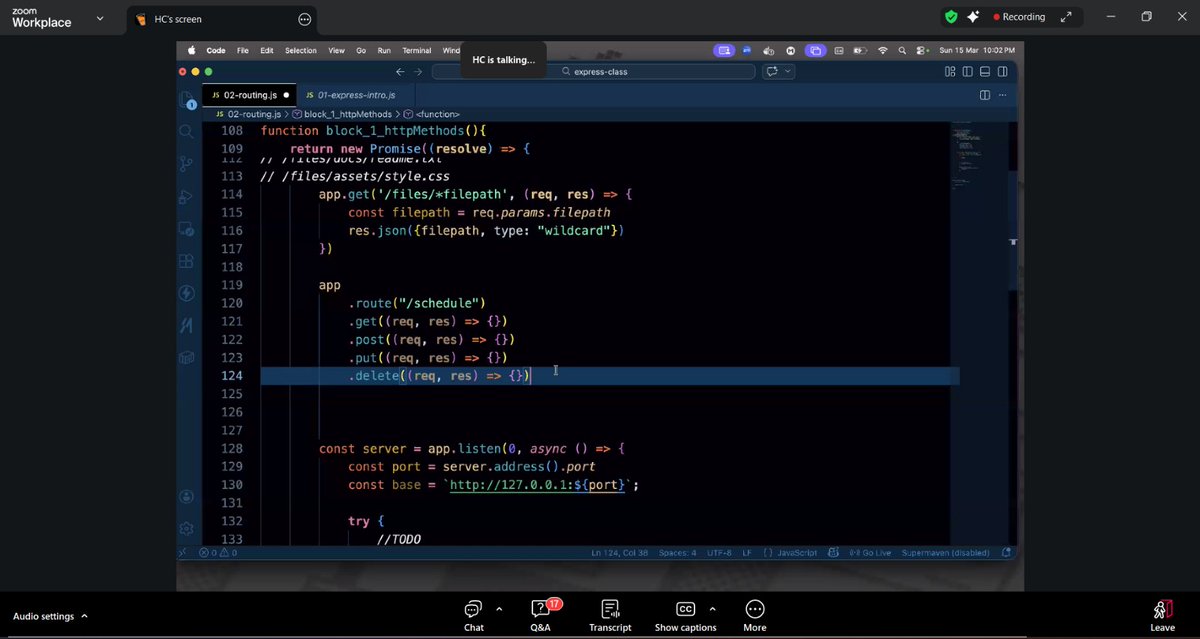Open the Manage gear in VS Code
Image resolution: width=1200 pixels, height=639 pixels.
186,528
